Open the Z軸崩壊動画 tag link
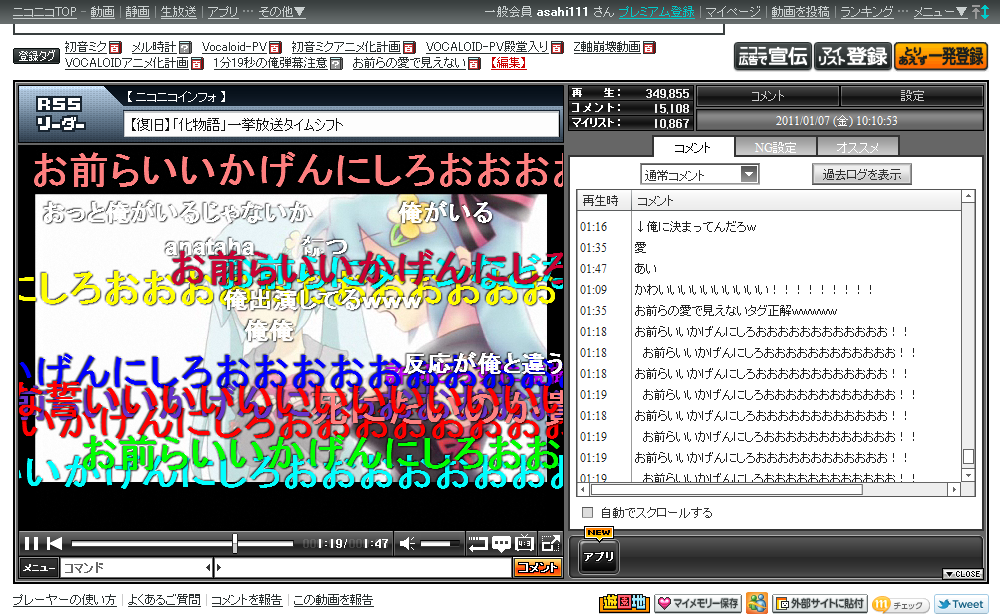The height and width of the screenshot is (615, 1000). point(607,47)
